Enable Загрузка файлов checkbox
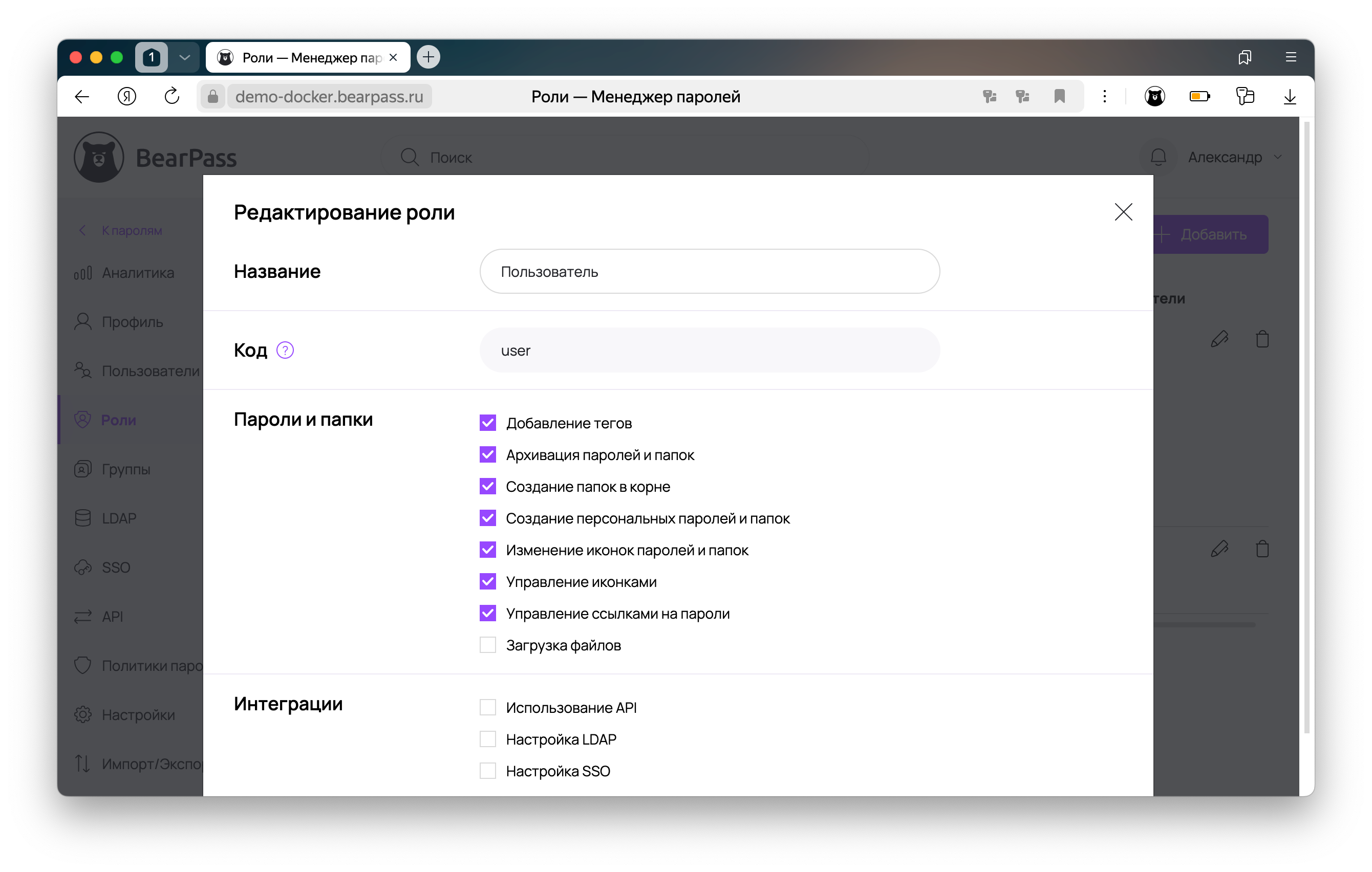The width and height of the screenshot is (1372, 872). coord(488,645)
